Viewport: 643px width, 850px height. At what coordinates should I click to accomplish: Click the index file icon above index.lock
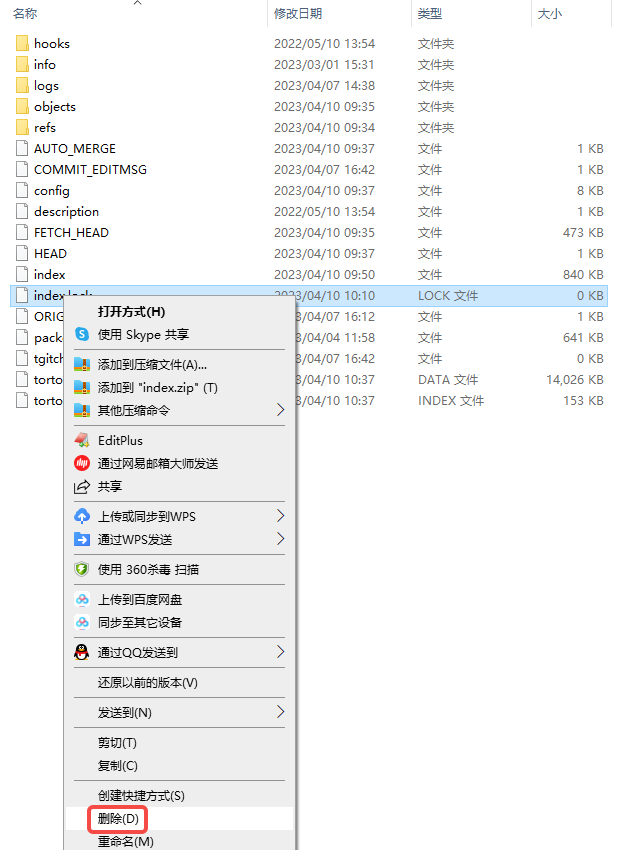coord(22,275)
